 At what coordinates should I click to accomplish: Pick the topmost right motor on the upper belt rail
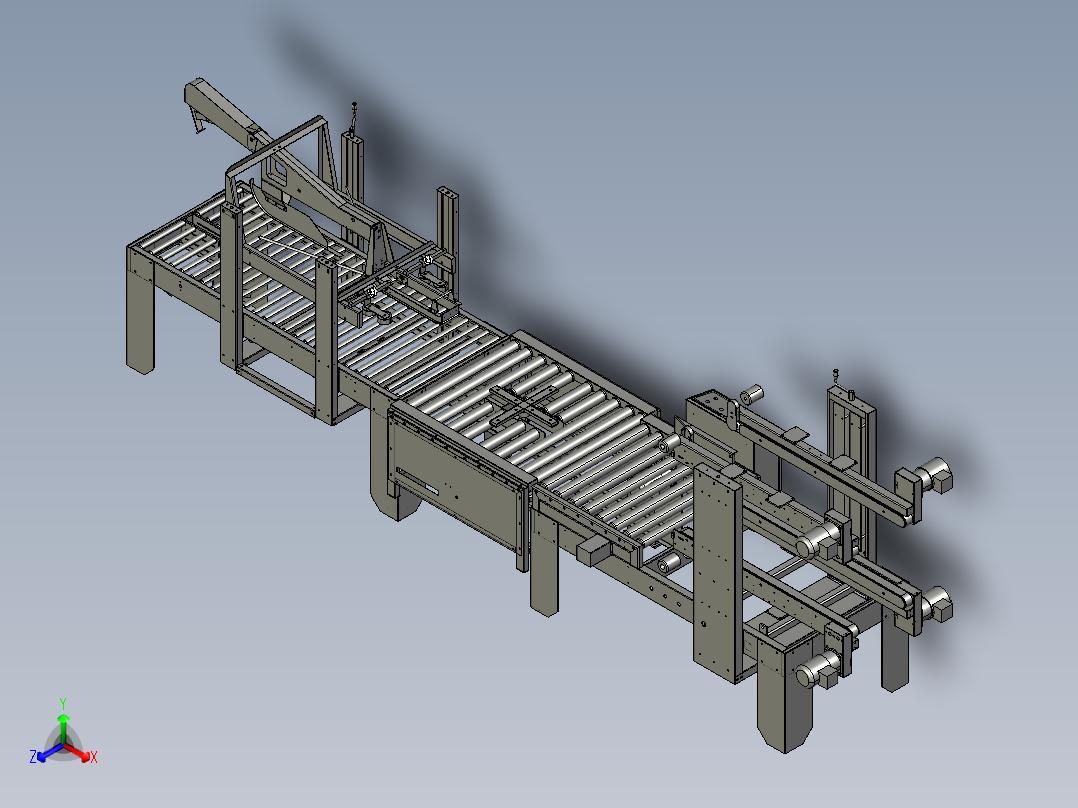click(934, 474)
